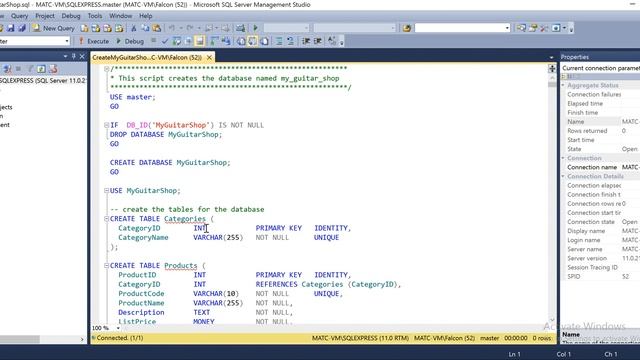Close the Object Explorer panel
The height and width of the screenshot is (360, 640).
(x=82, y=56)
